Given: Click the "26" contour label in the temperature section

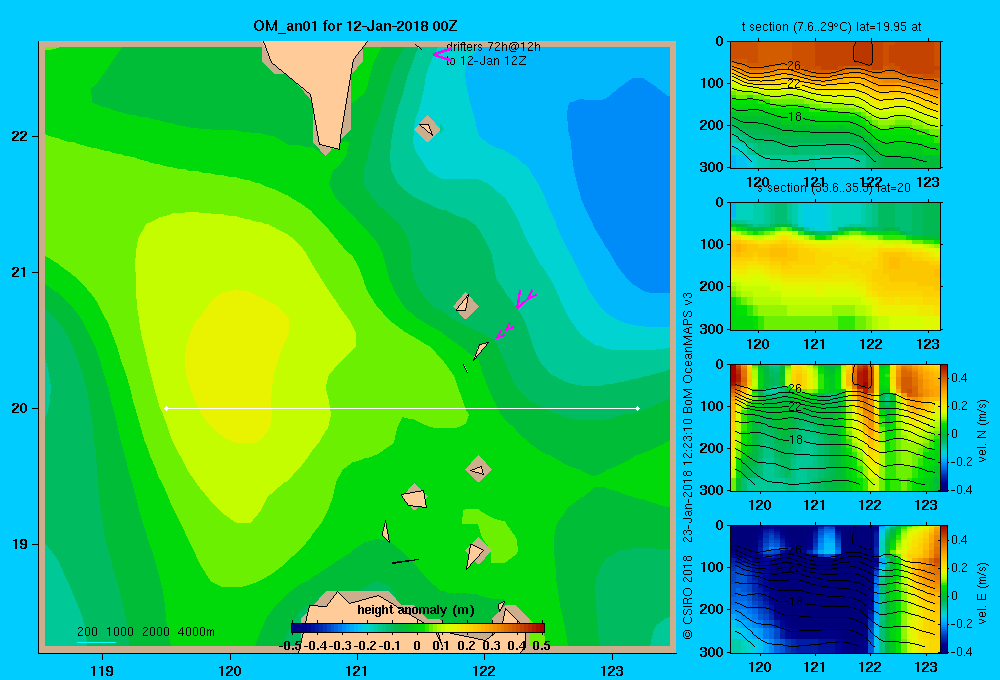Looking at the screenshot, I should [793, 65].
